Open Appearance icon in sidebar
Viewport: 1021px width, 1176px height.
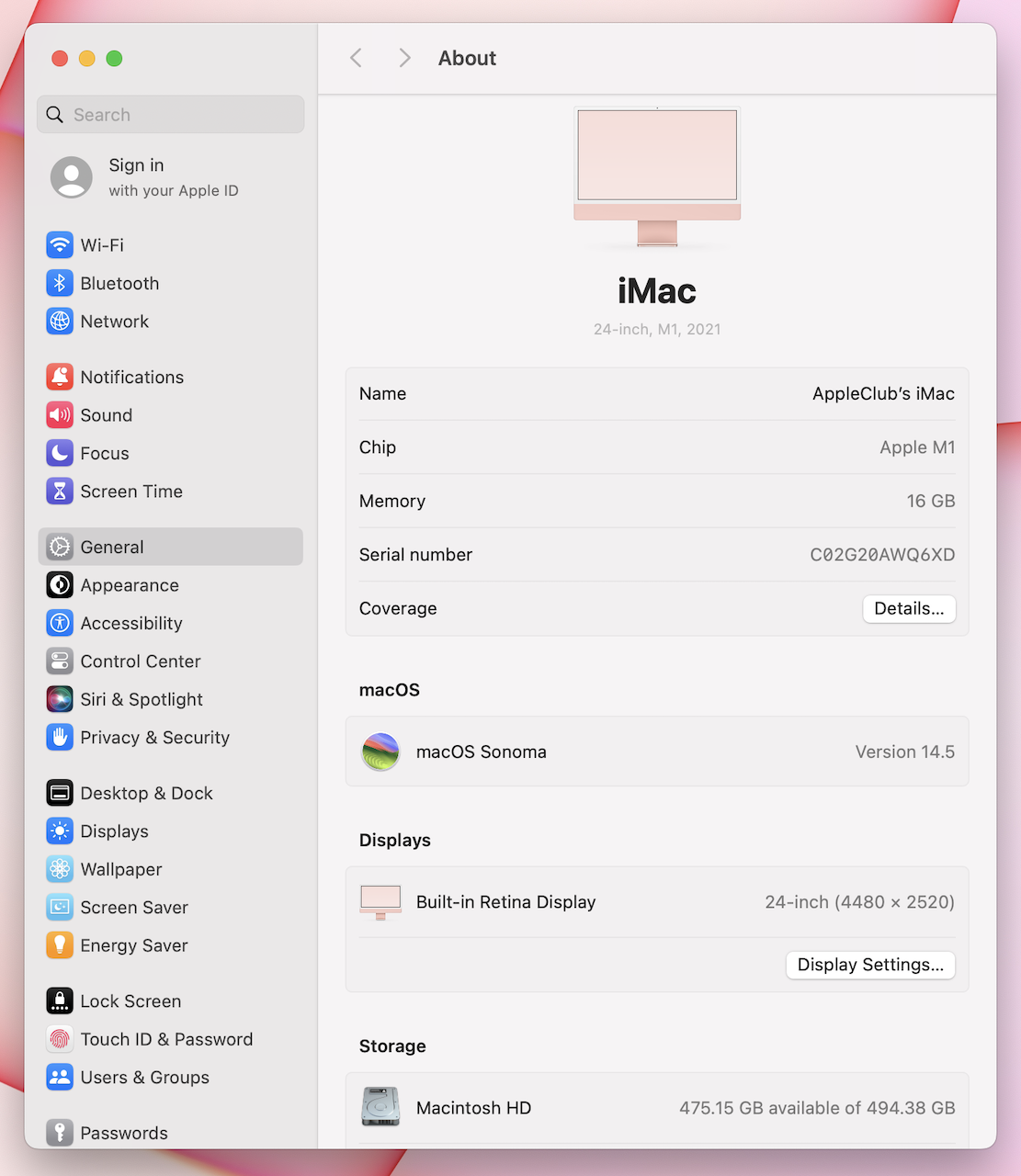pos(60,585)
